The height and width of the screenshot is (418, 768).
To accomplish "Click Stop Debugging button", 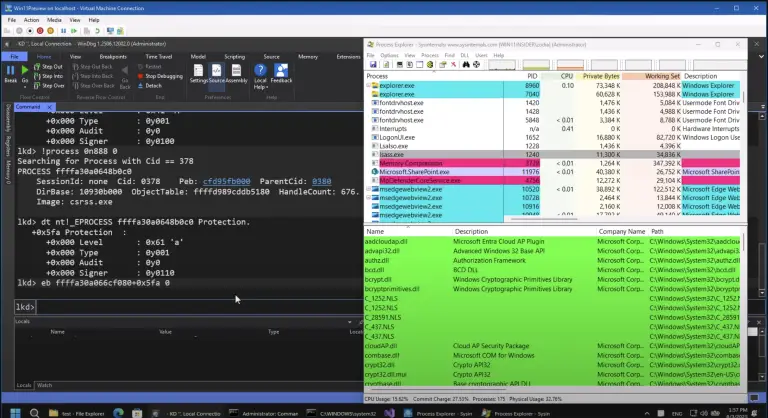I will (x=162, y=76).
